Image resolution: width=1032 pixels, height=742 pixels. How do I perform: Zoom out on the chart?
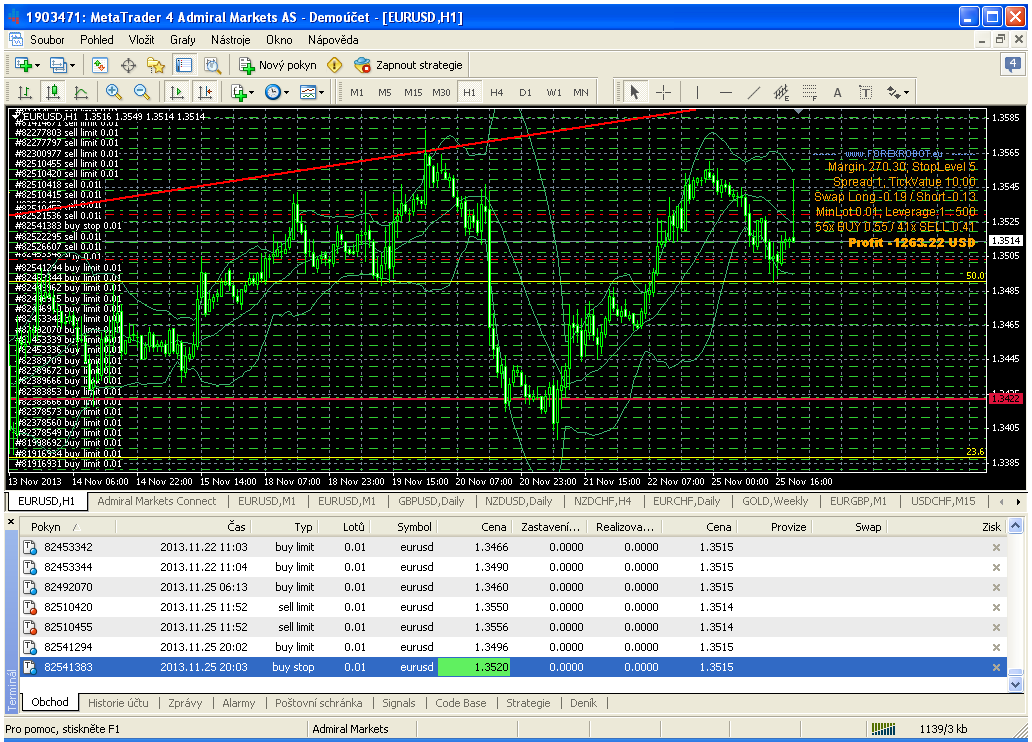(x=141, y=93)
